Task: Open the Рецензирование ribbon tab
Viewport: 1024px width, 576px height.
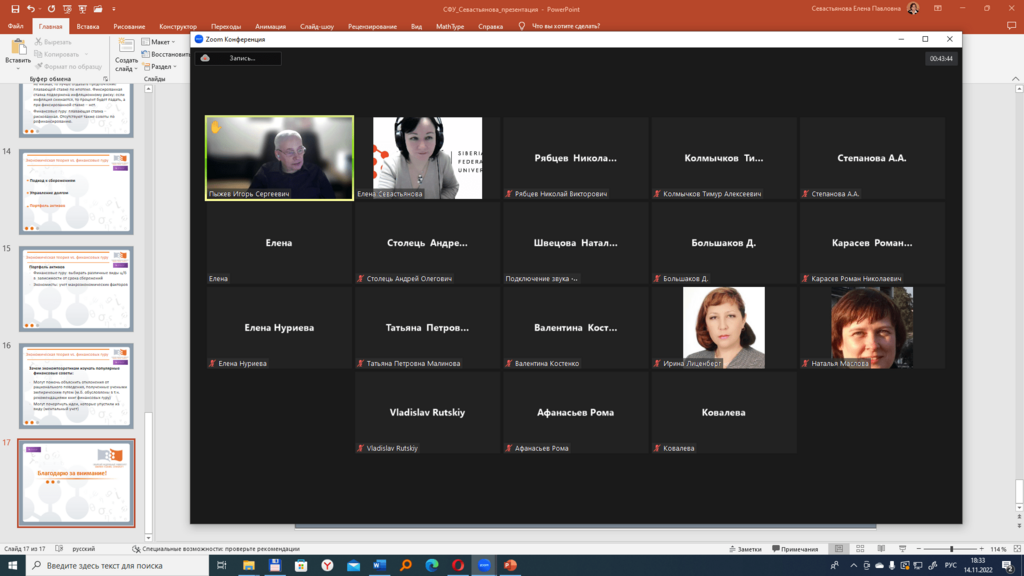Action: coord(372,27)
